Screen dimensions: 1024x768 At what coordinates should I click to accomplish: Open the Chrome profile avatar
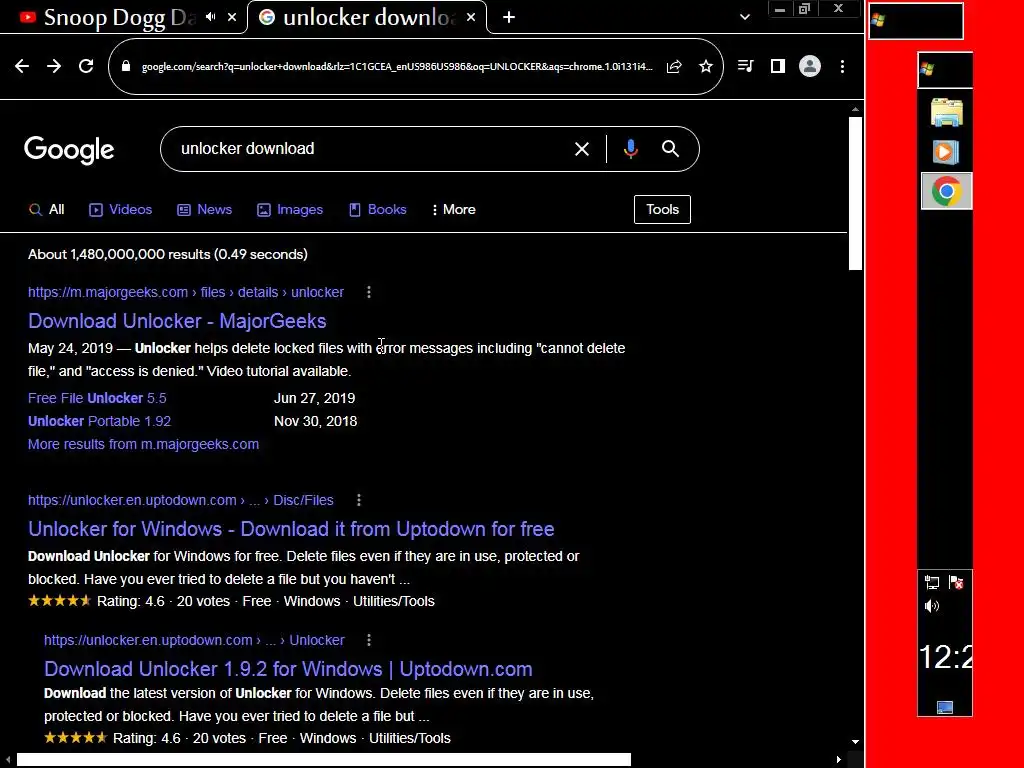(x=810, y=66)
